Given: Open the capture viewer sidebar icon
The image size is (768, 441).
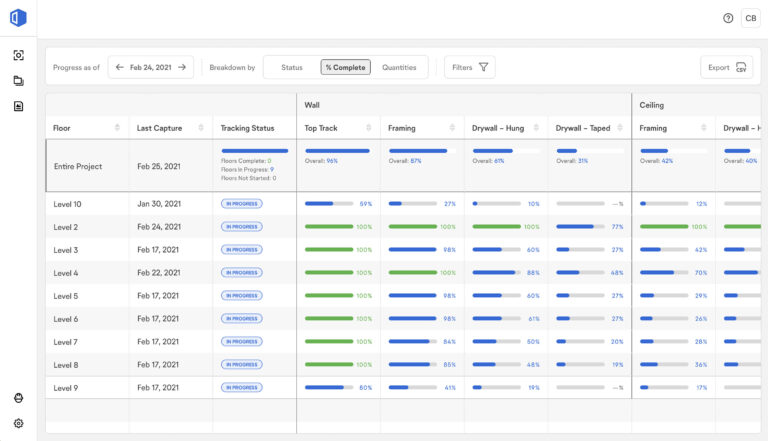Looking at the screenshot, I should (x=18, y=56).
